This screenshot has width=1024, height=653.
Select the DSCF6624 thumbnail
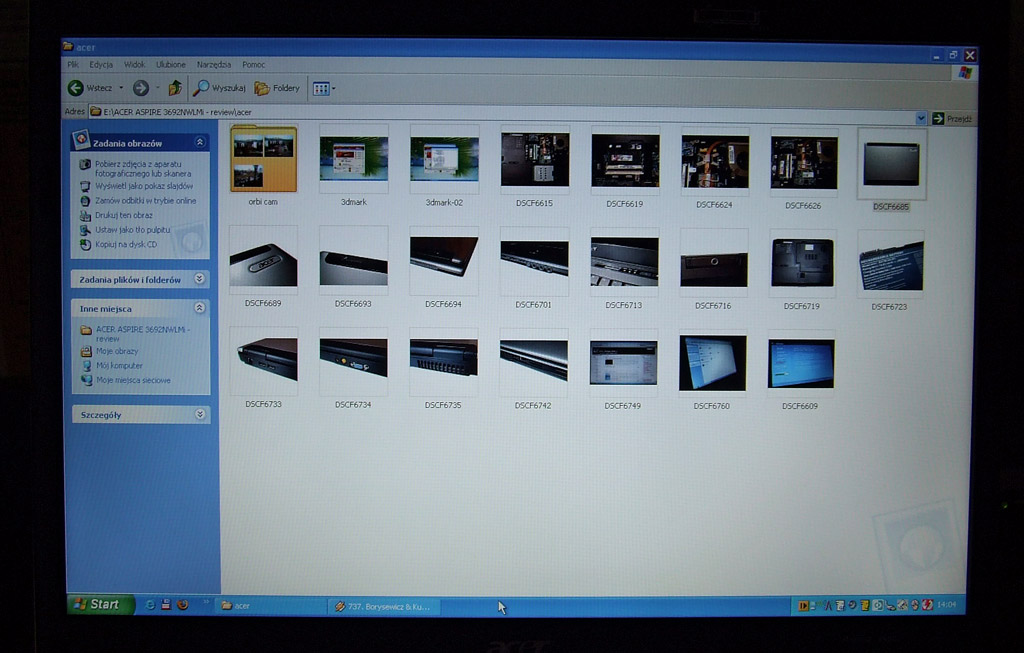tap(714, 161)
